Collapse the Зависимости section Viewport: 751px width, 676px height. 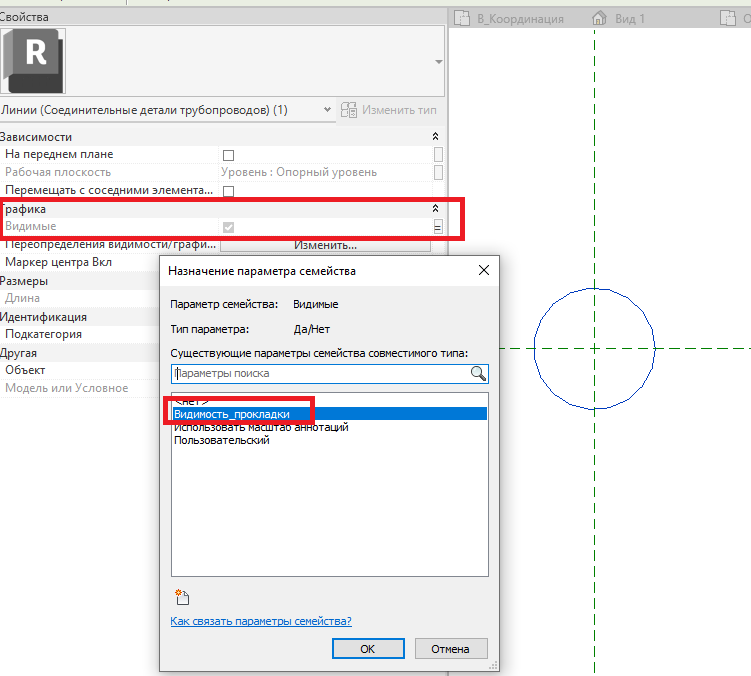[x=435, y=137]
